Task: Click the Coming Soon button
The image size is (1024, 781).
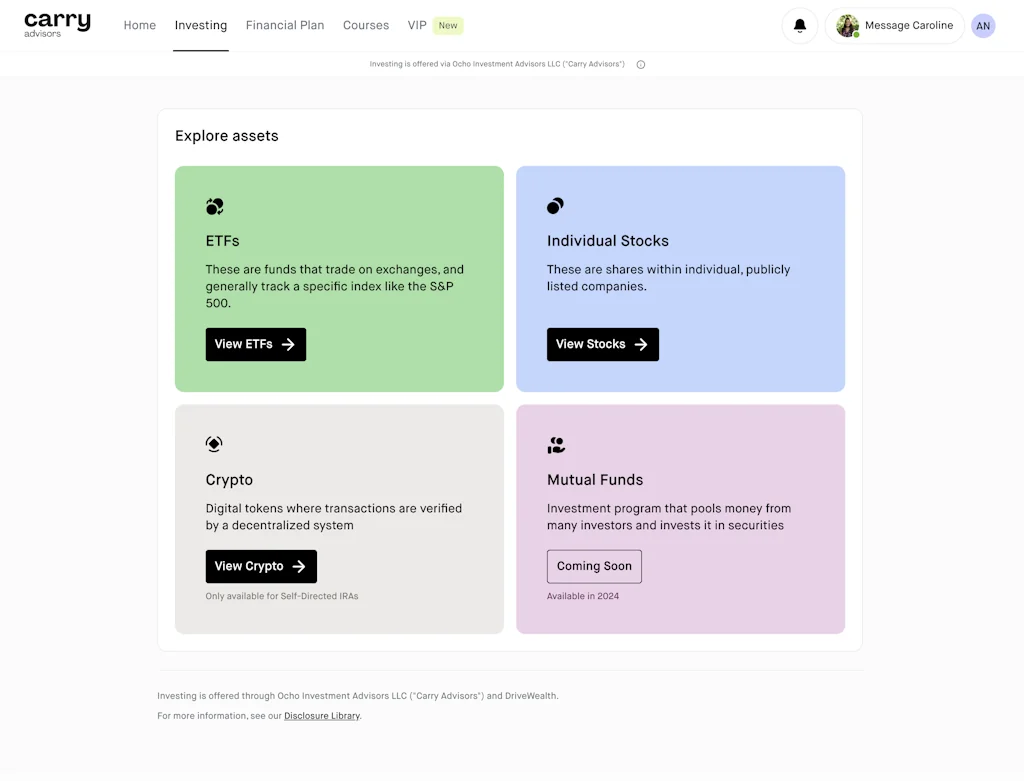Action: (594, 566)
